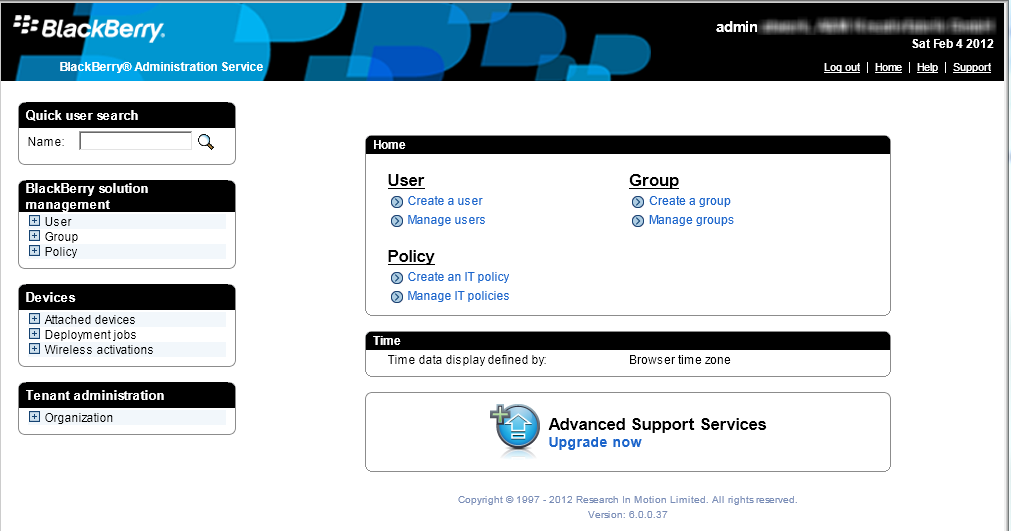
Task: Expand the Wireless activations node
Action: pos(34,349)
